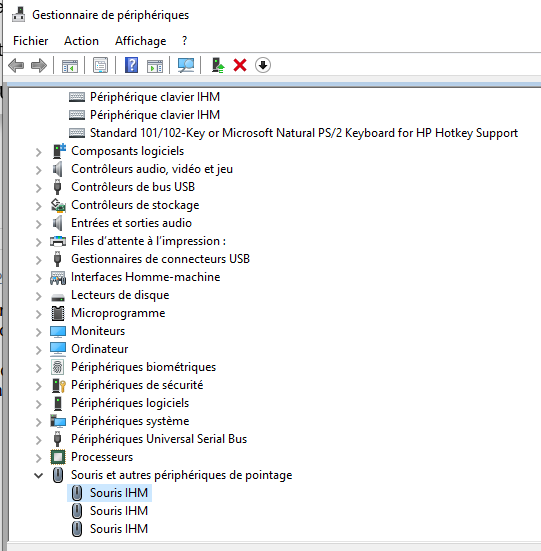Expand the Moniteurs category

point(39,332)
